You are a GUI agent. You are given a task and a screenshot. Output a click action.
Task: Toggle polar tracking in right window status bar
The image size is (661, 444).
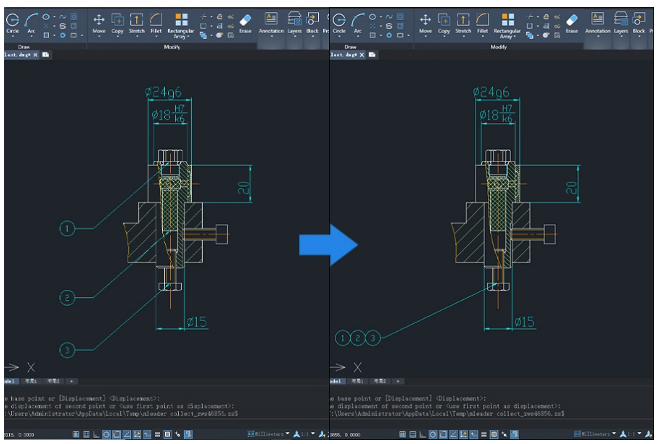433,434
